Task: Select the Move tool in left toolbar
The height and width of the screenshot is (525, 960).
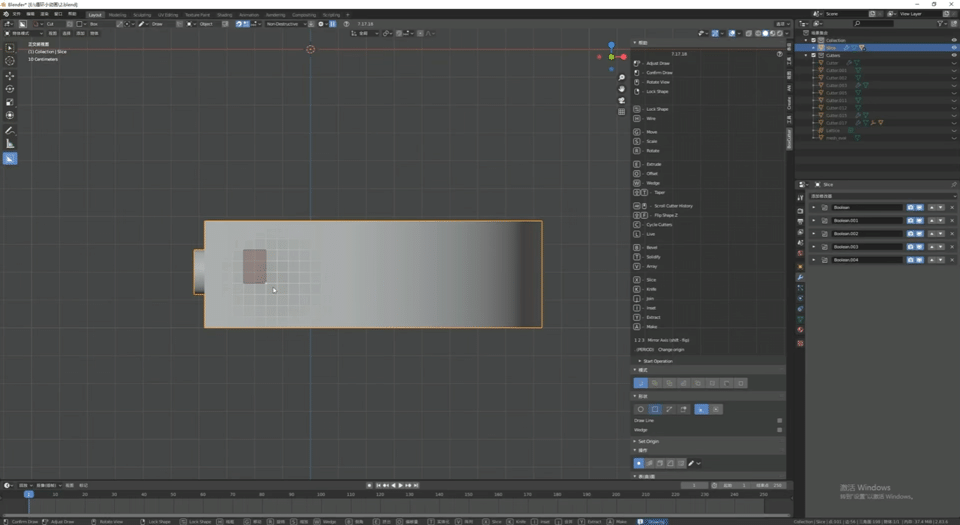Action: [x=10, y=76]
